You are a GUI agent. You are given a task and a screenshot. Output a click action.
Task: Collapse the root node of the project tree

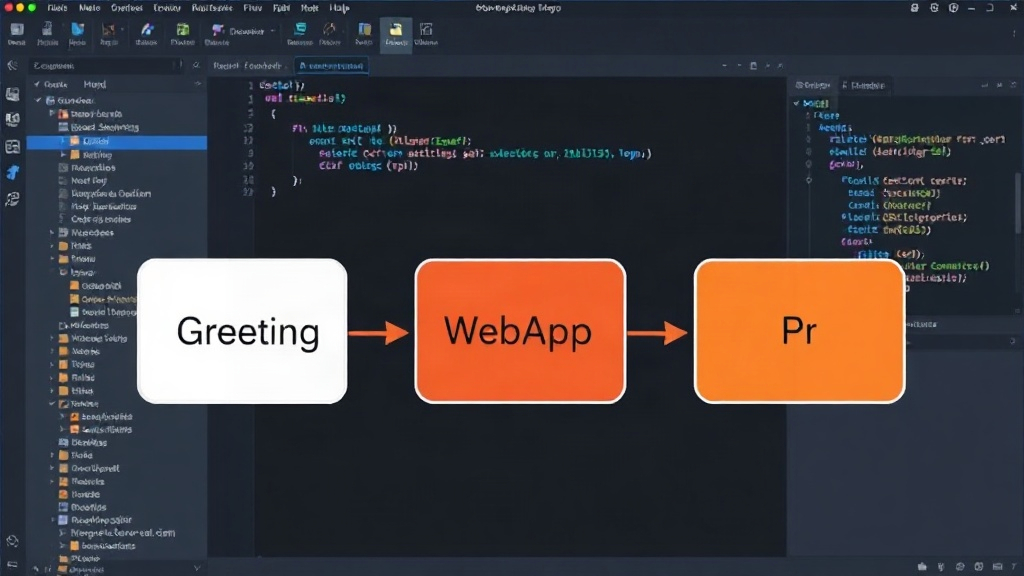[38, 101]
